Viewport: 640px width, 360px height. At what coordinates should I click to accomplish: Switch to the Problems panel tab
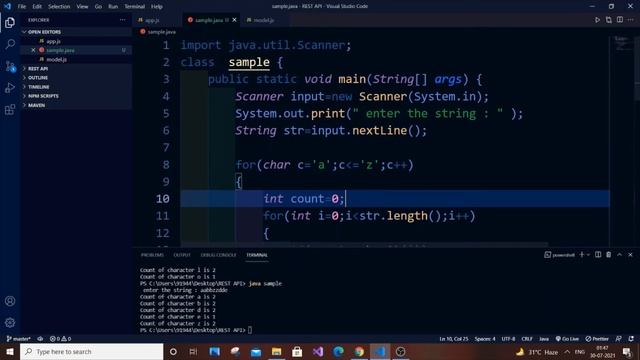152,255
